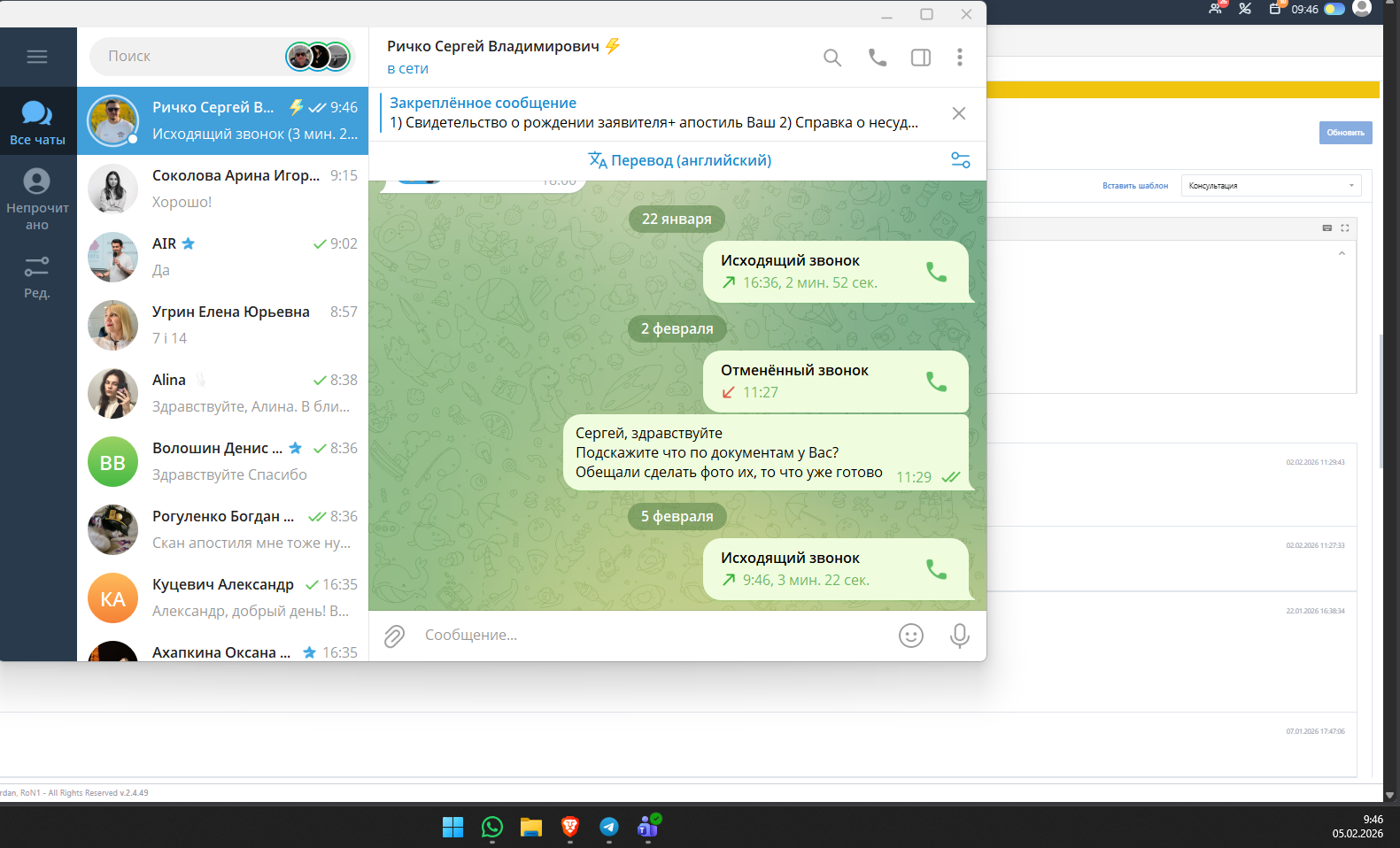Click 'Вставить шаблон' link in background window
Image resolution: width=1400 pixels, height=848 pixels.
[x=1135, y=186]
